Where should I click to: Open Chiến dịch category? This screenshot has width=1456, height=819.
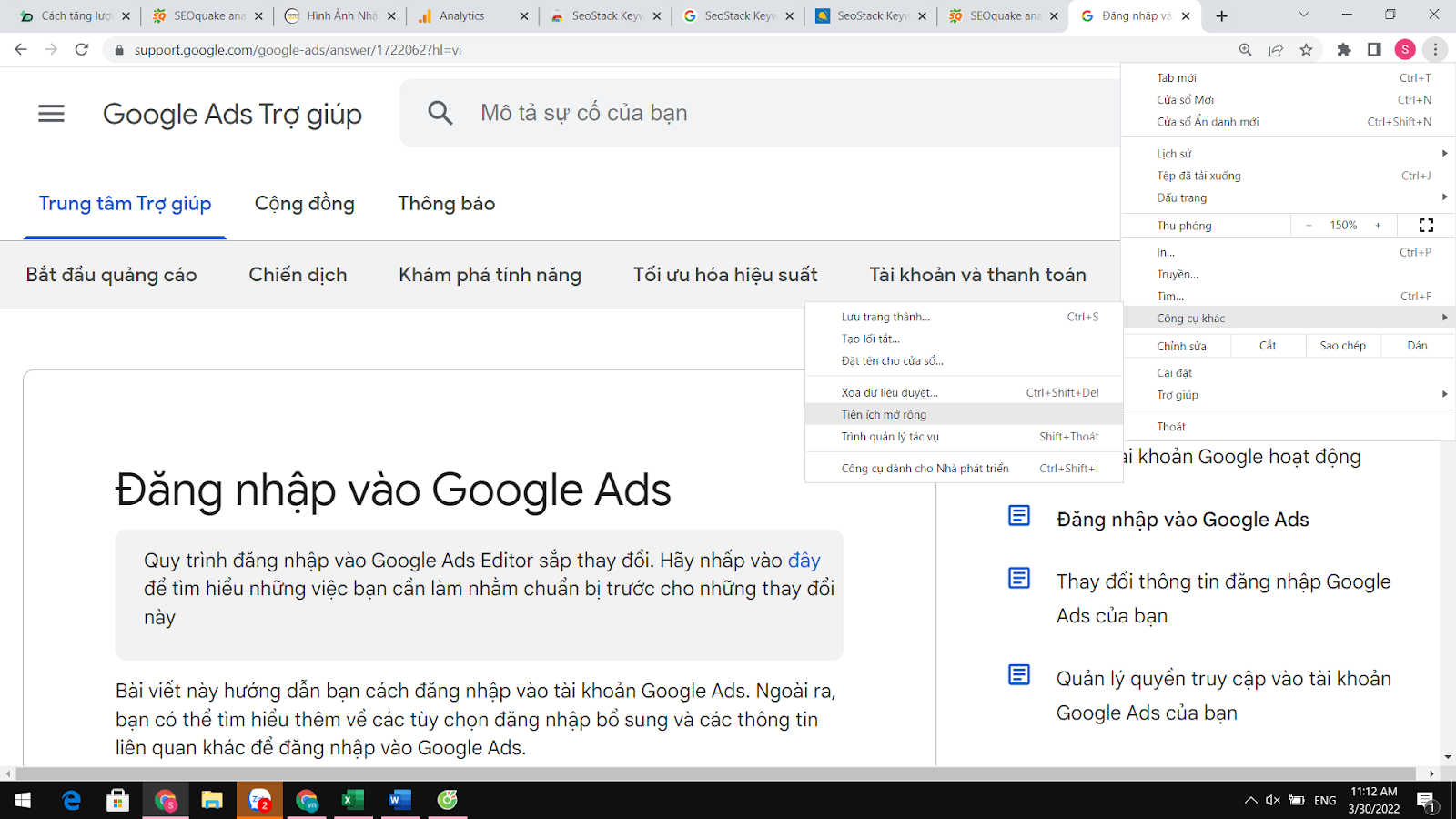[298, 275]
